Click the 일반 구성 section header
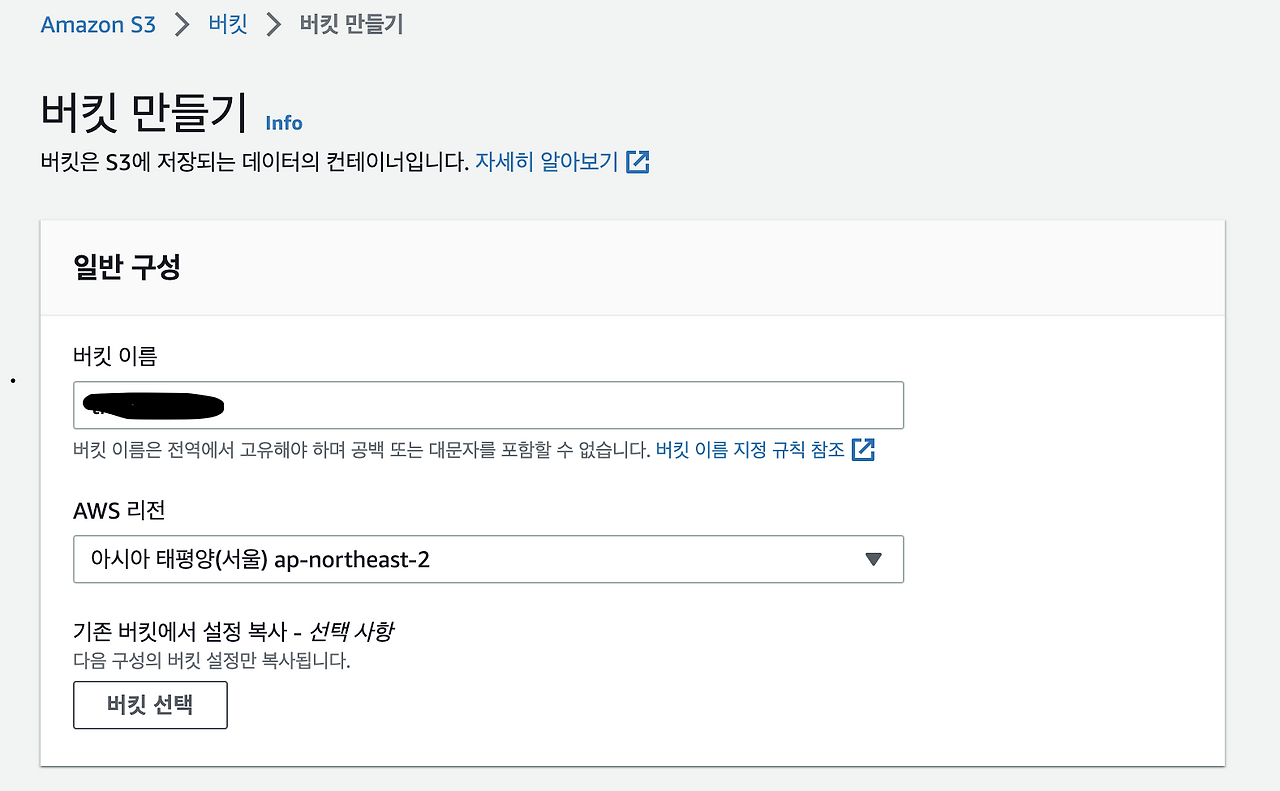Image resolution: width=1280 pixels, height=791 pixels. coord(127,268)
